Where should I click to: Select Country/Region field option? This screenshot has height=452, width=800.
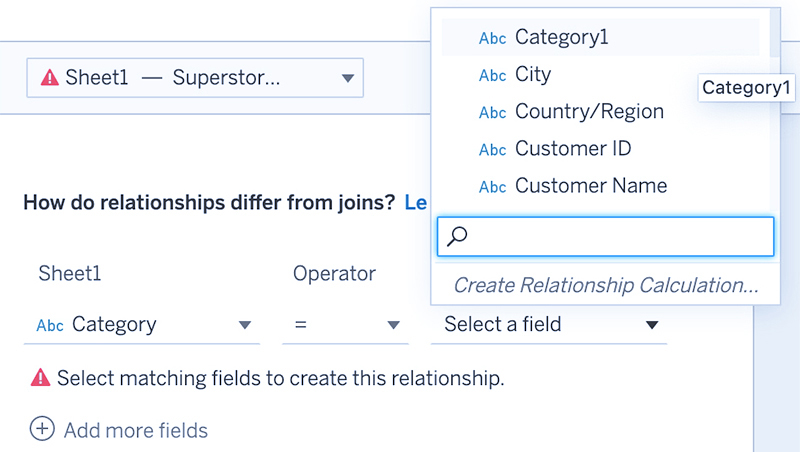(x=601, y=111)
